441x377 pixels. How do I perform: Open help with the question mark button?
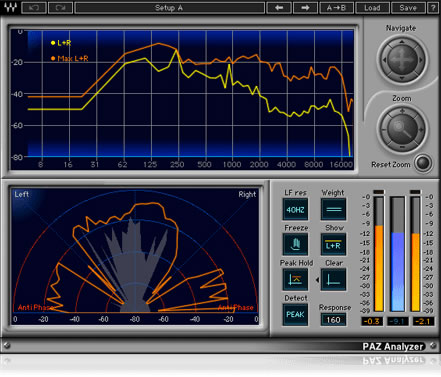click(433, 8)
